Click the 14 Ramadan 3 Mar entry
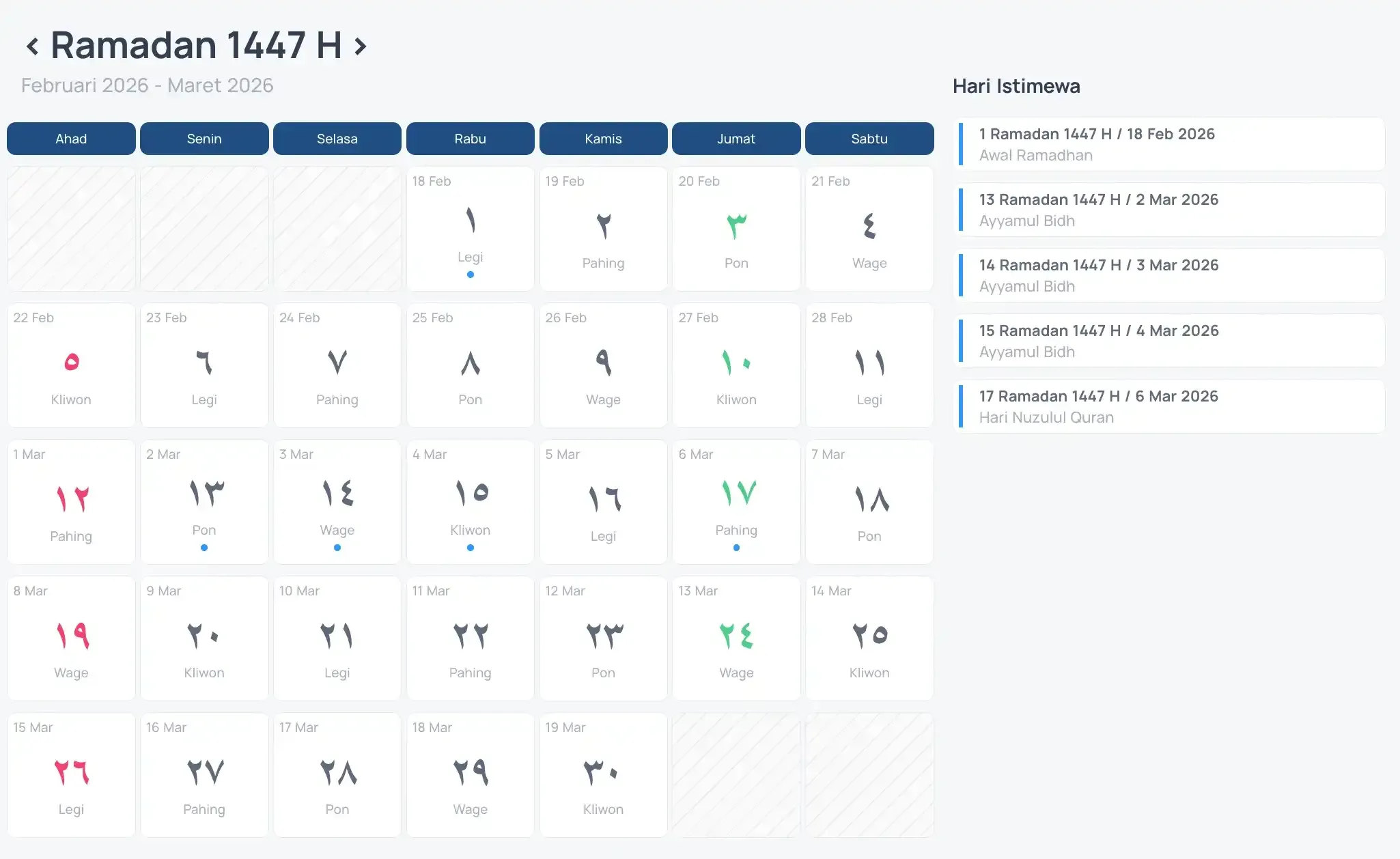This screenshot has width=1400, height=859. (x=1169, y=275)
